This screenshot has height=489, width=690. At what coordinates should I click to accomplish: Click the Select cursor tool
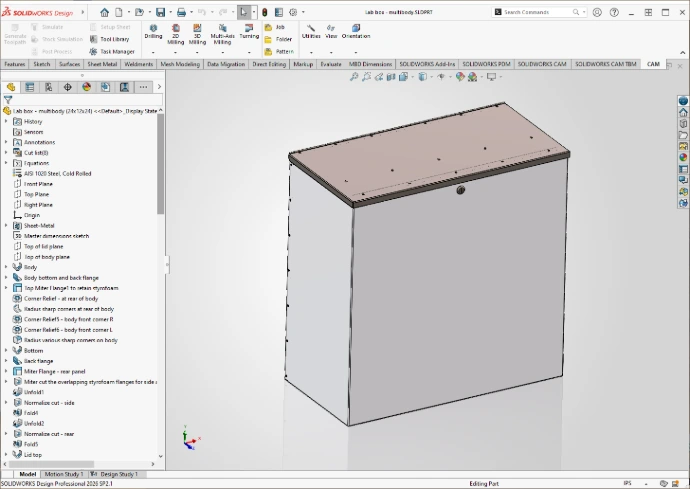coord(243,12)
